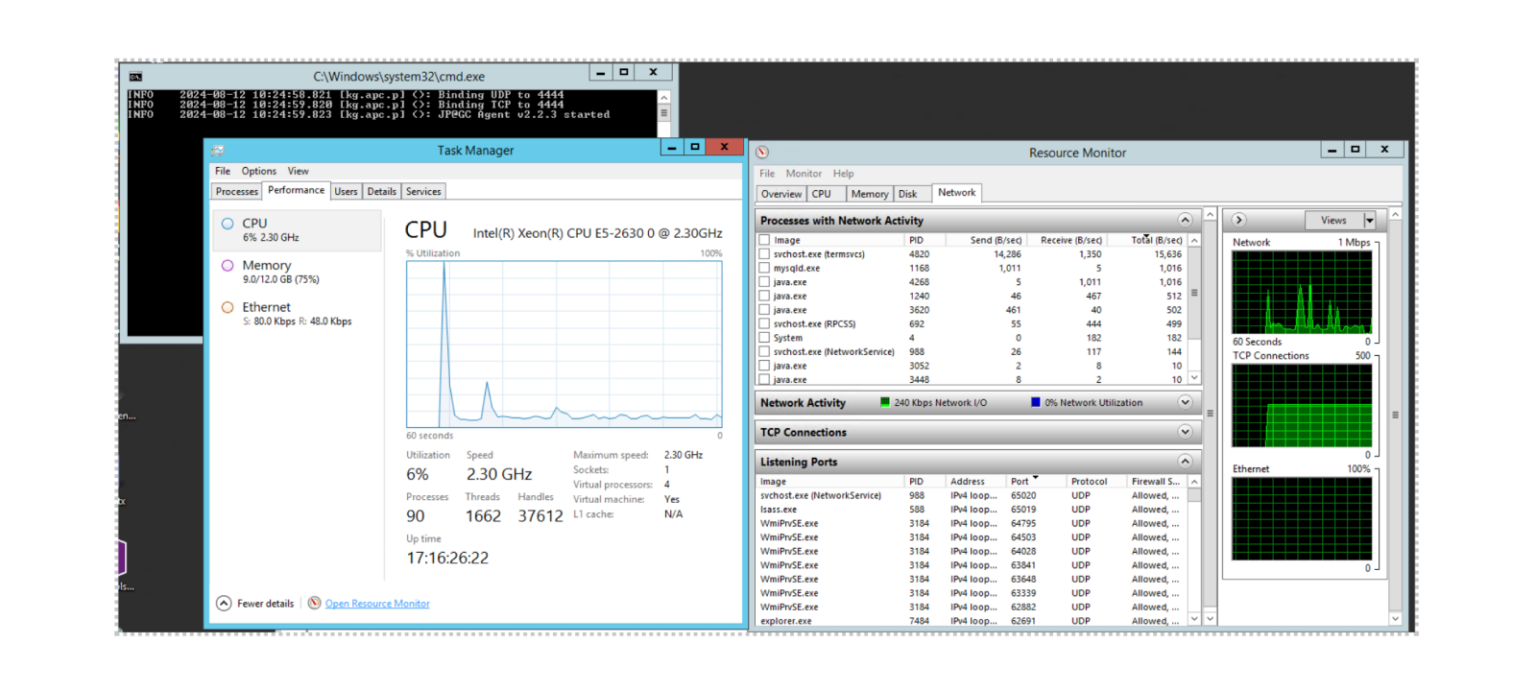Switch to the Processes tab
1536x691 pixels.
(x=236, y=191)
